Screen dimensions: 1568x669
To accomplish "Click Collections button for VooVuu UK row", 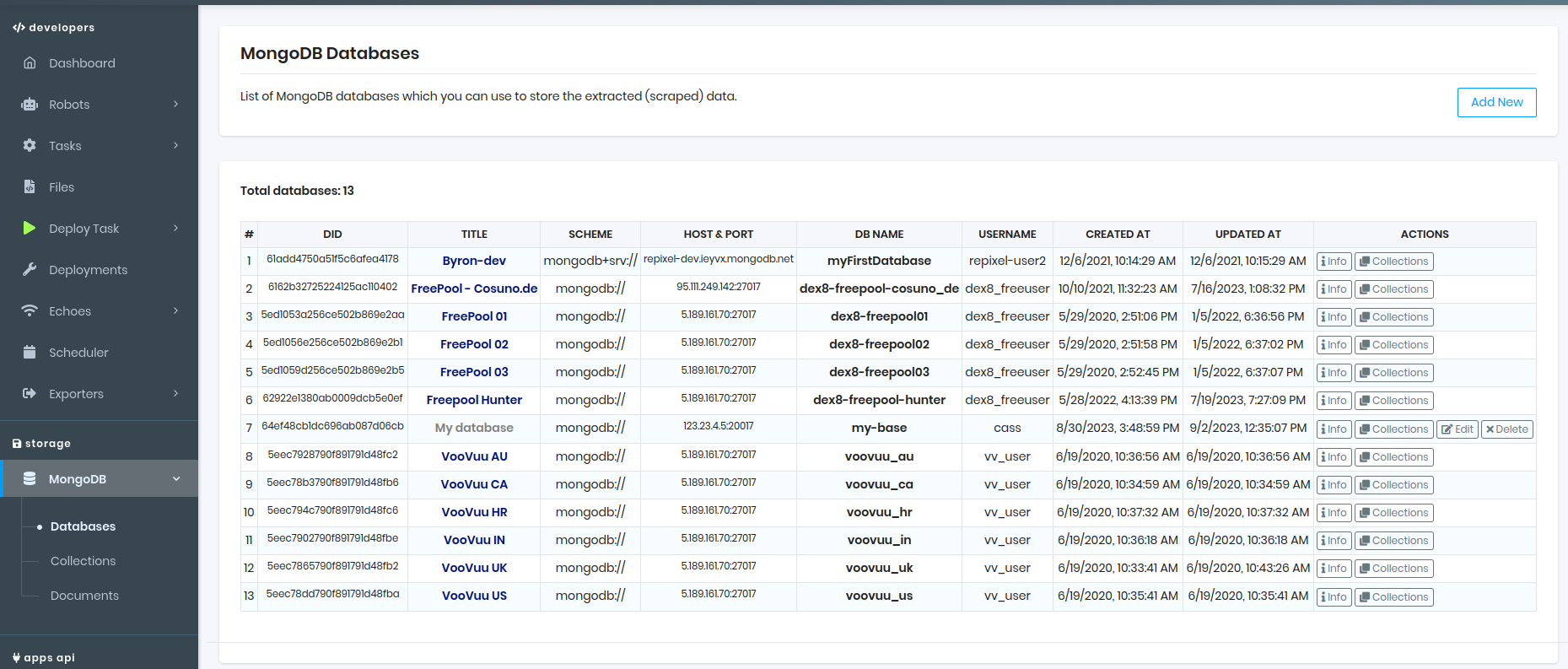I will (x=1393, y=569).
